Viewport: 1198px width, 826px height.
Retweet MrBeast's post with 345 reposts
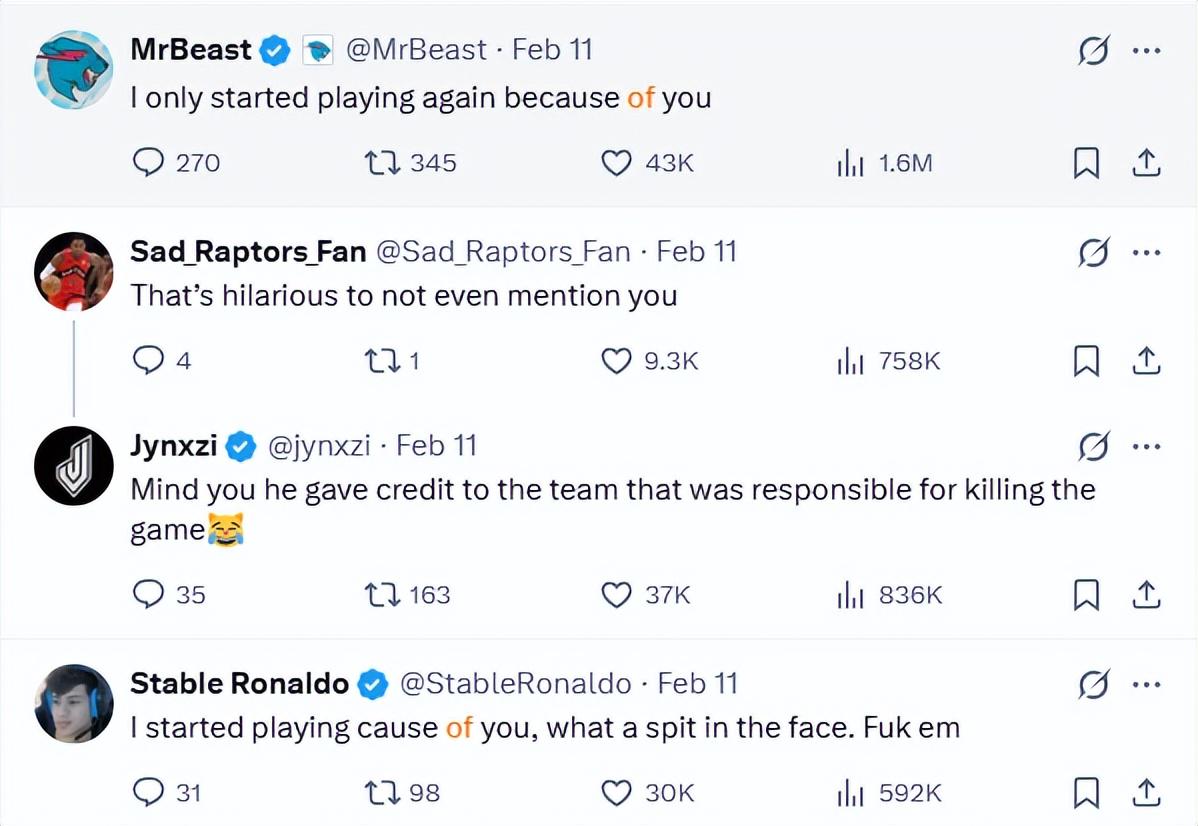(383, 163)
